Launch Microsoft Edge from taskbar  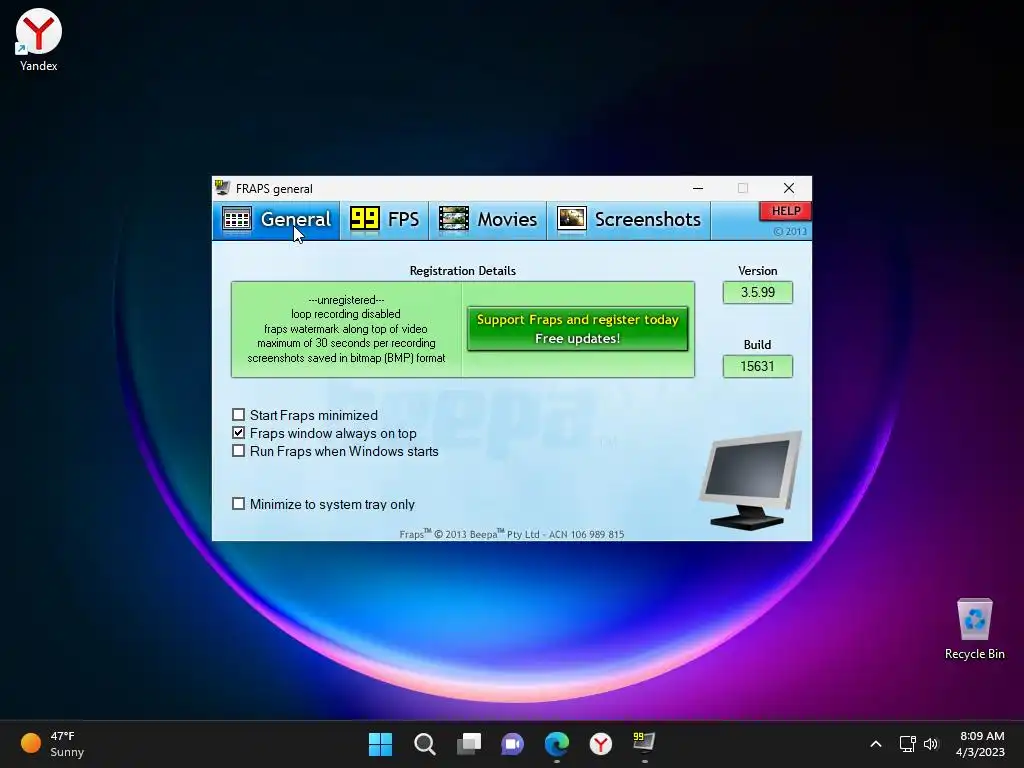click(556, 744)
